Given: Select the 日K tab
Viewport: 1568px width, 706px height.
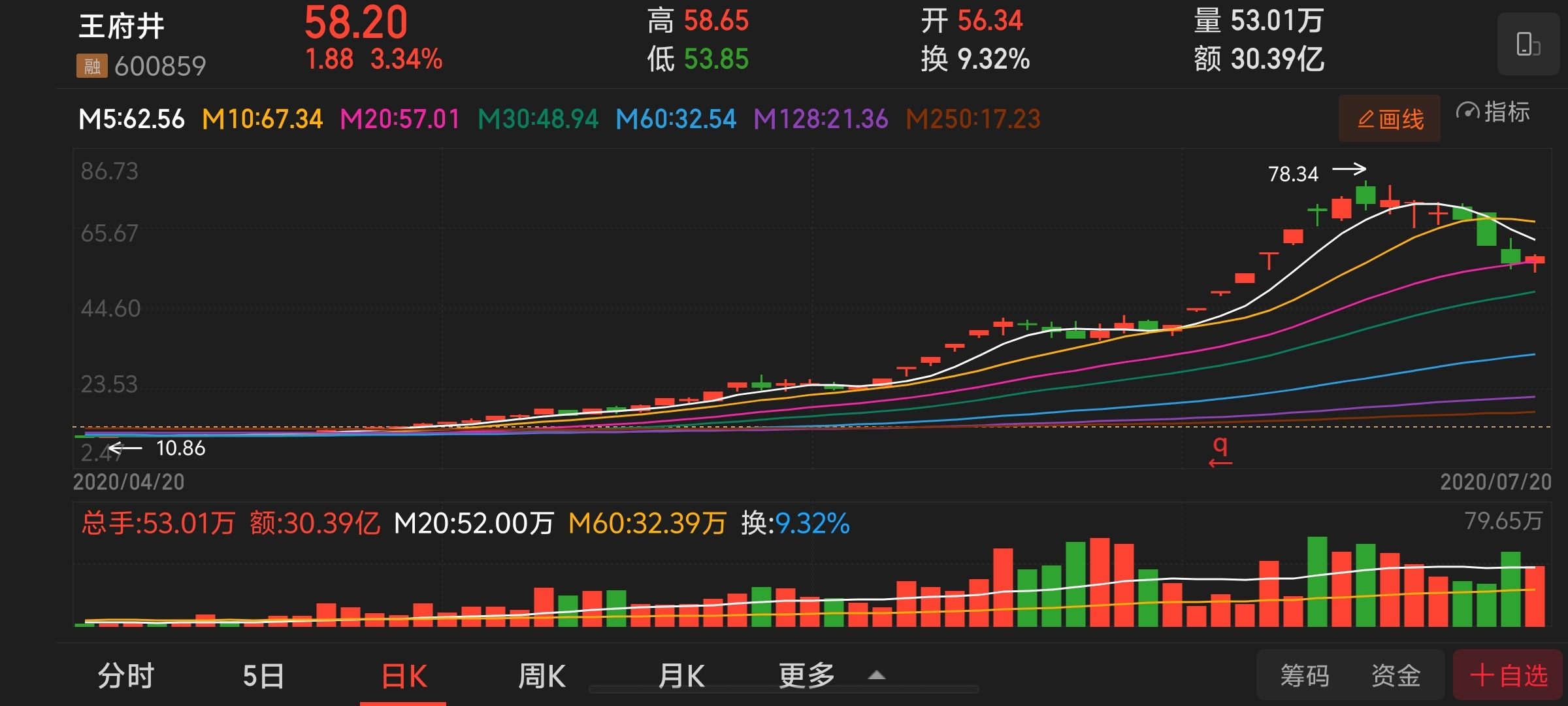Looking at the screenshot, I should point(404,675).
